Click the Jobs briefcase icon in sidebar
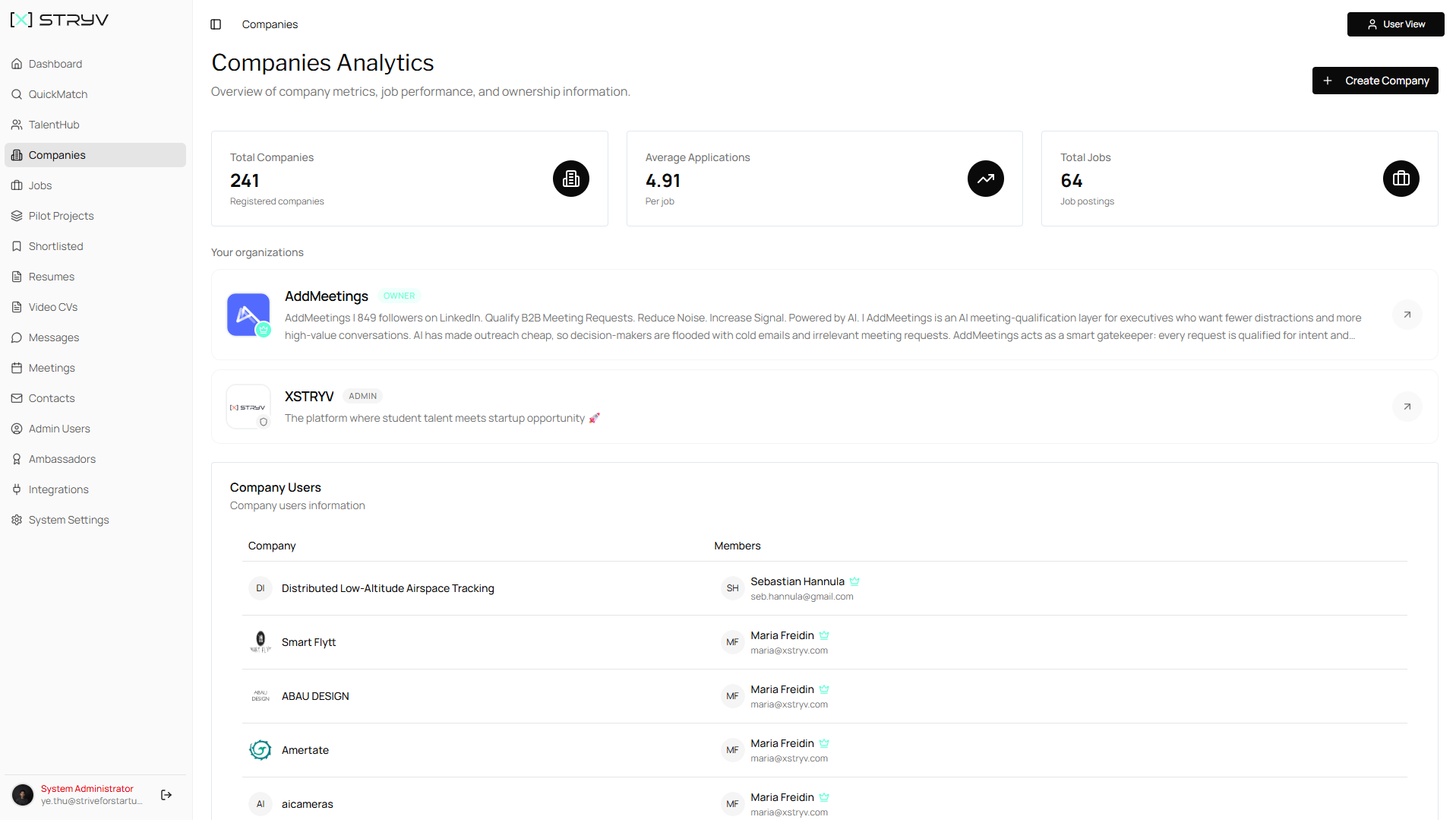Screen dimensions: 1456x820 click(17, 185)
